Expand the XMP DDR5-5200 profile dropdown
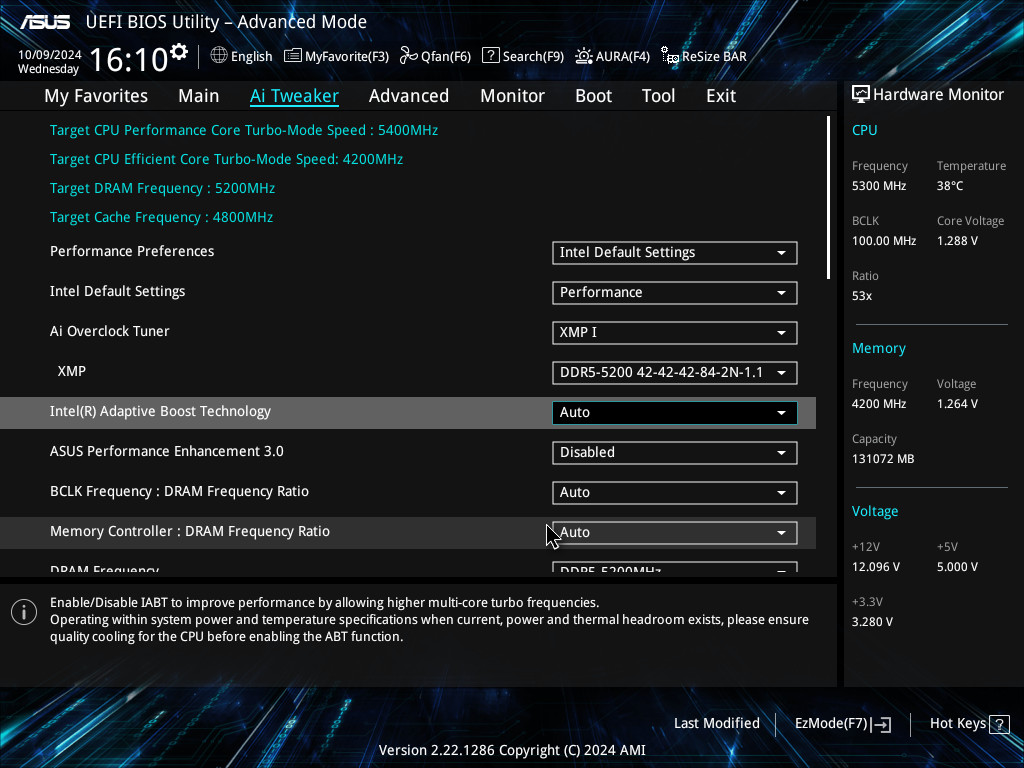This screenshot has width=1024, height=768. [x=675, y=372]
